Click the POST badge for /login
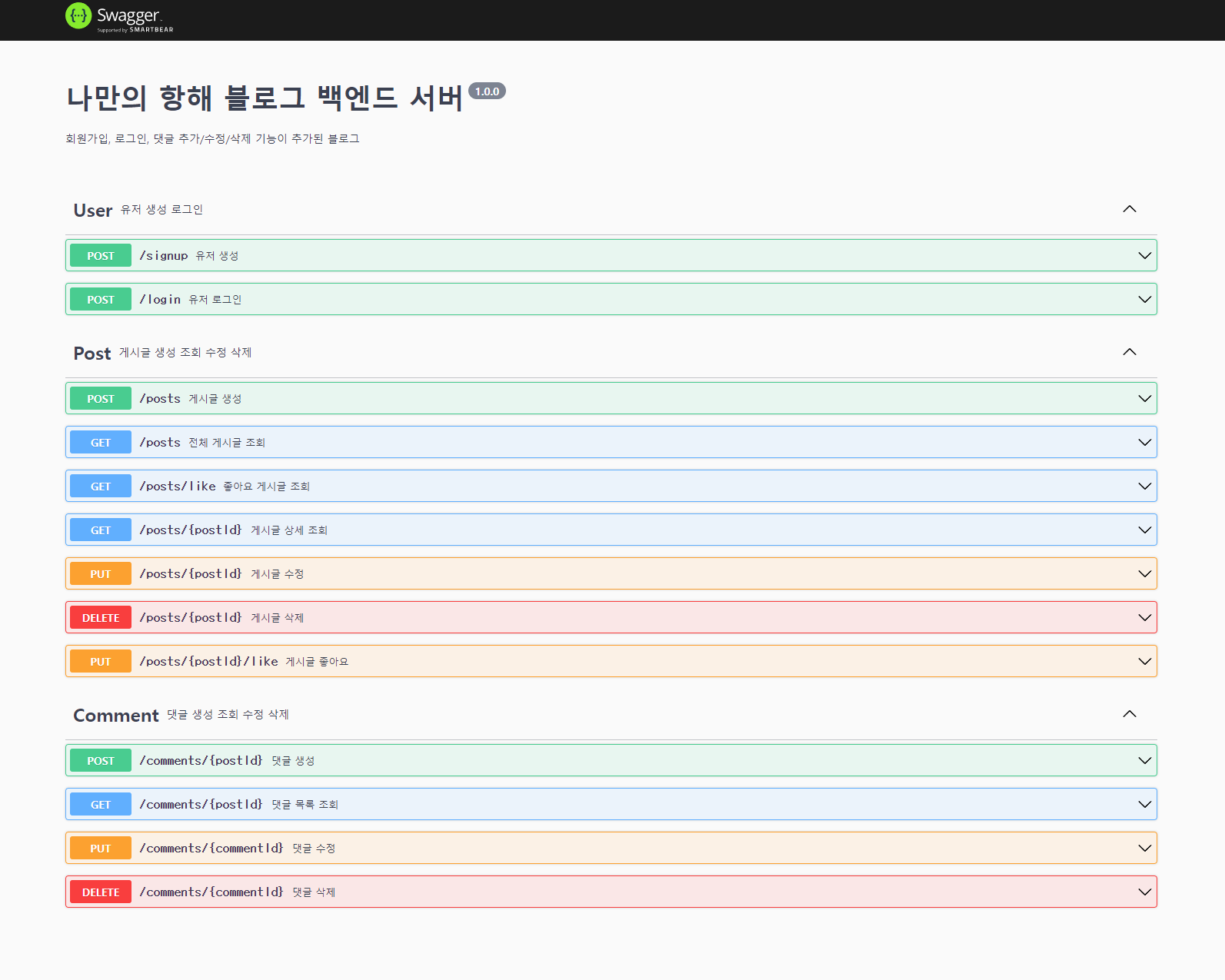The width and height of the screenshot is (1225, 980). 101,299
